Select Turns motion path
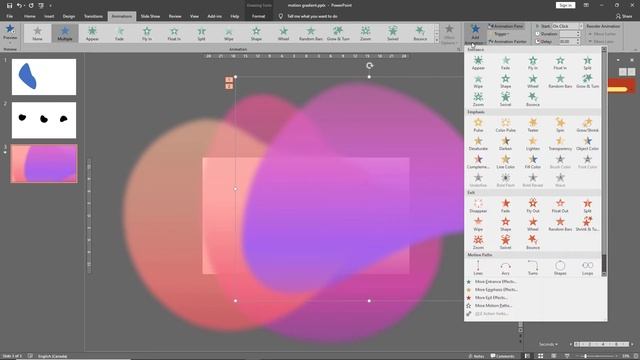Viewport: 640px width, 360px height. (533, 268)
